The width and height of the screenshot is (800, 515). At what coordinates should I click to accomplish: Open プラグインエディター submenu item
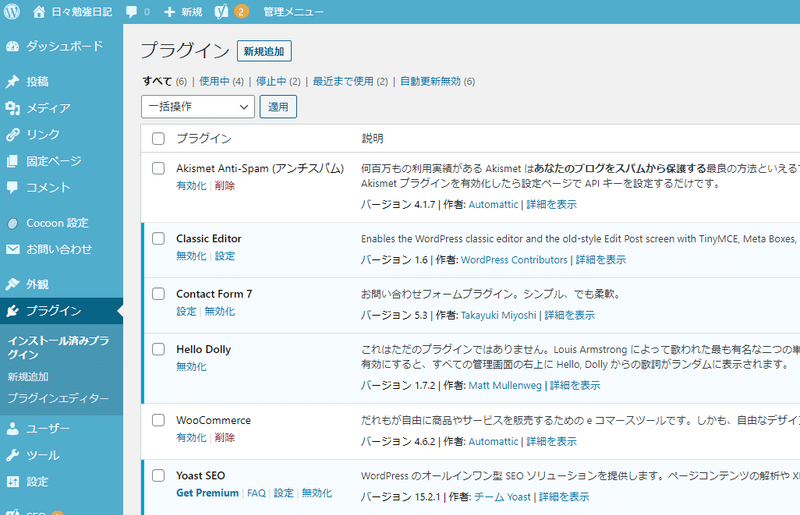(x=58, y=398)
